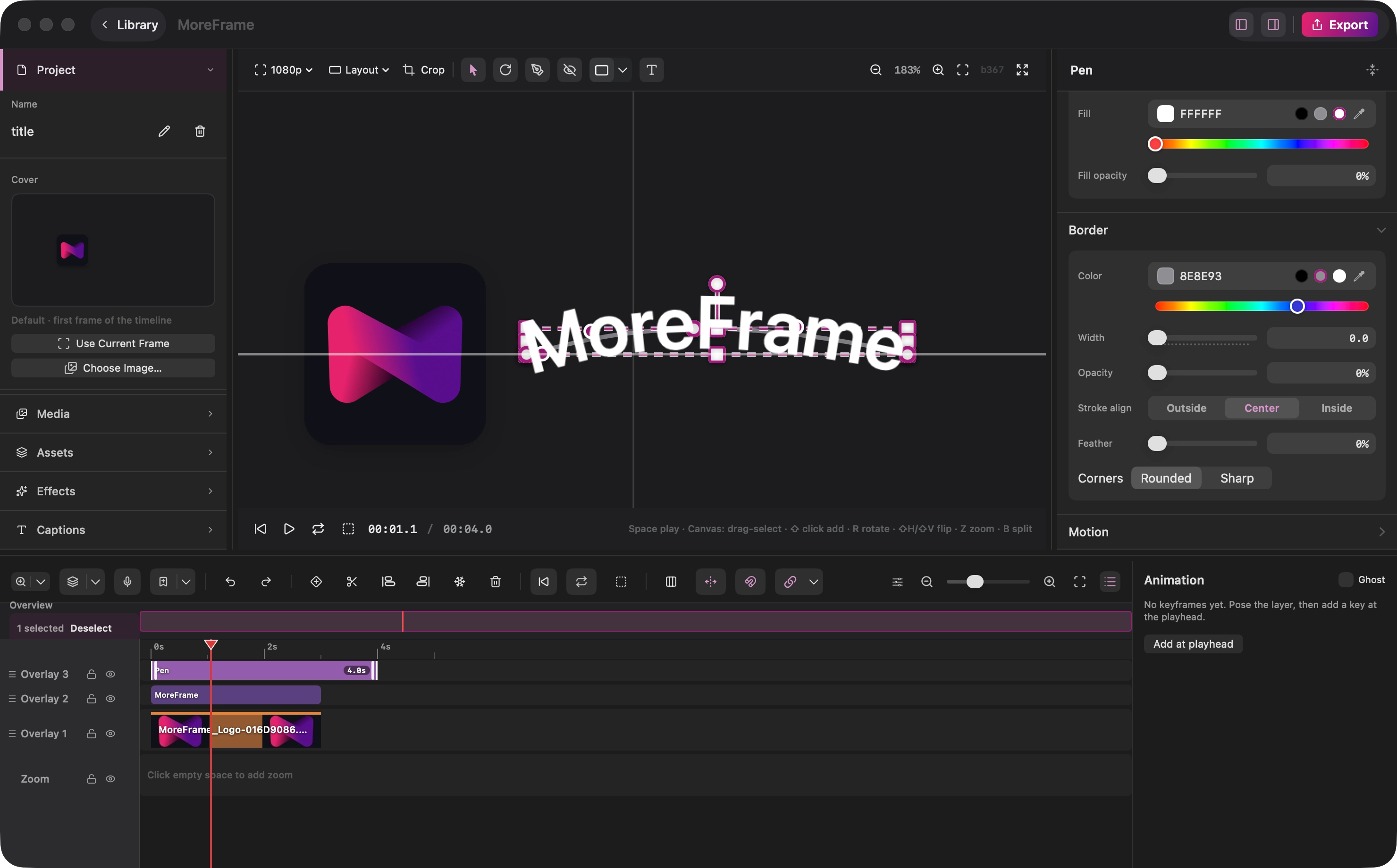Screen dimensions: 1397x868
Task: Lock the Overlay 3 track
Action: [x=91, y=674]
